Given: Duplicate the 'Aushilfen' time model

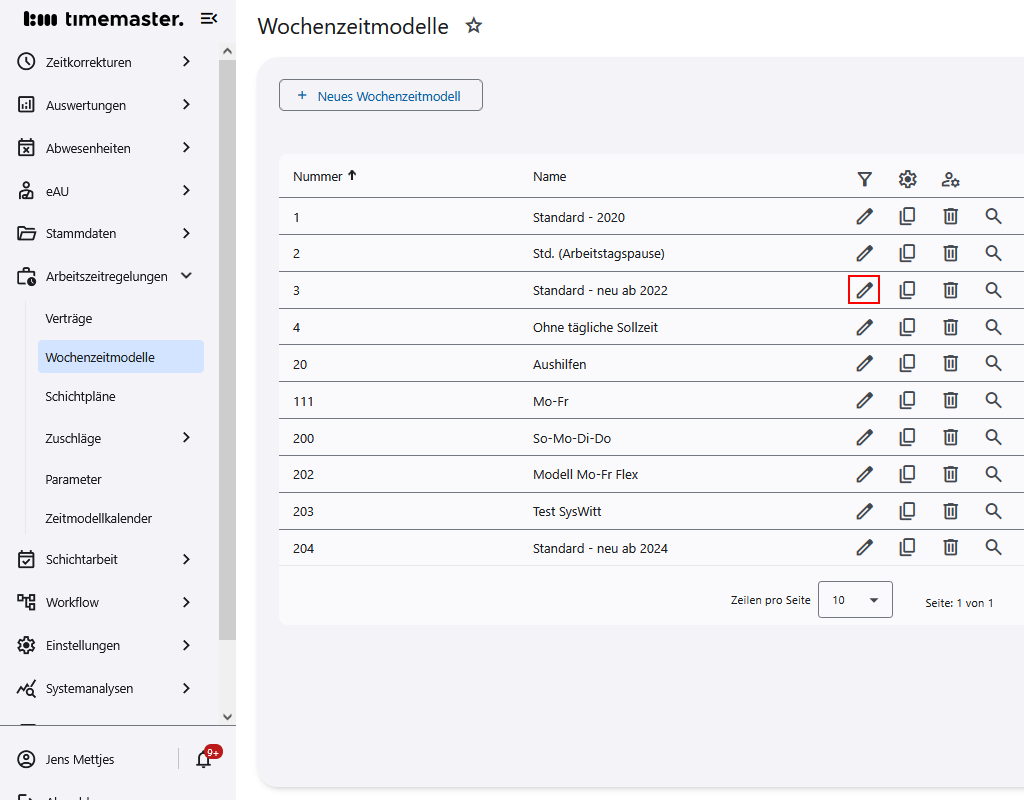Looking at the screenshot, I should [907, 363].
